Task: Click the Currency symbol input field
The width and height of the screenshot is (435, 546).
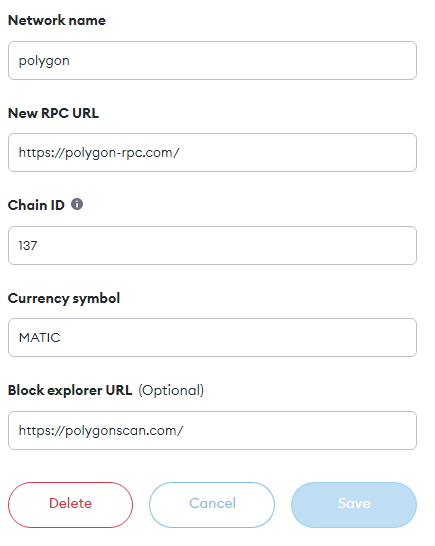Action: coord(212,337)
